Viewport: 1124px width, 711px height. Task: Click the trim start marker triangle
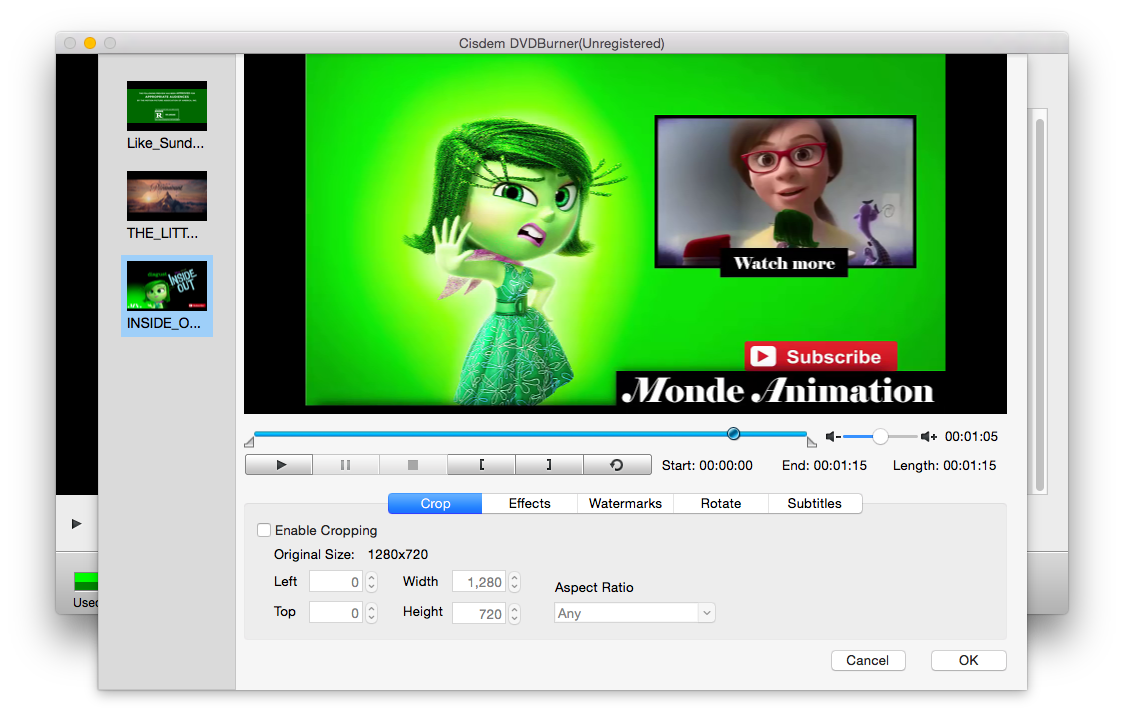coord(249,442)
